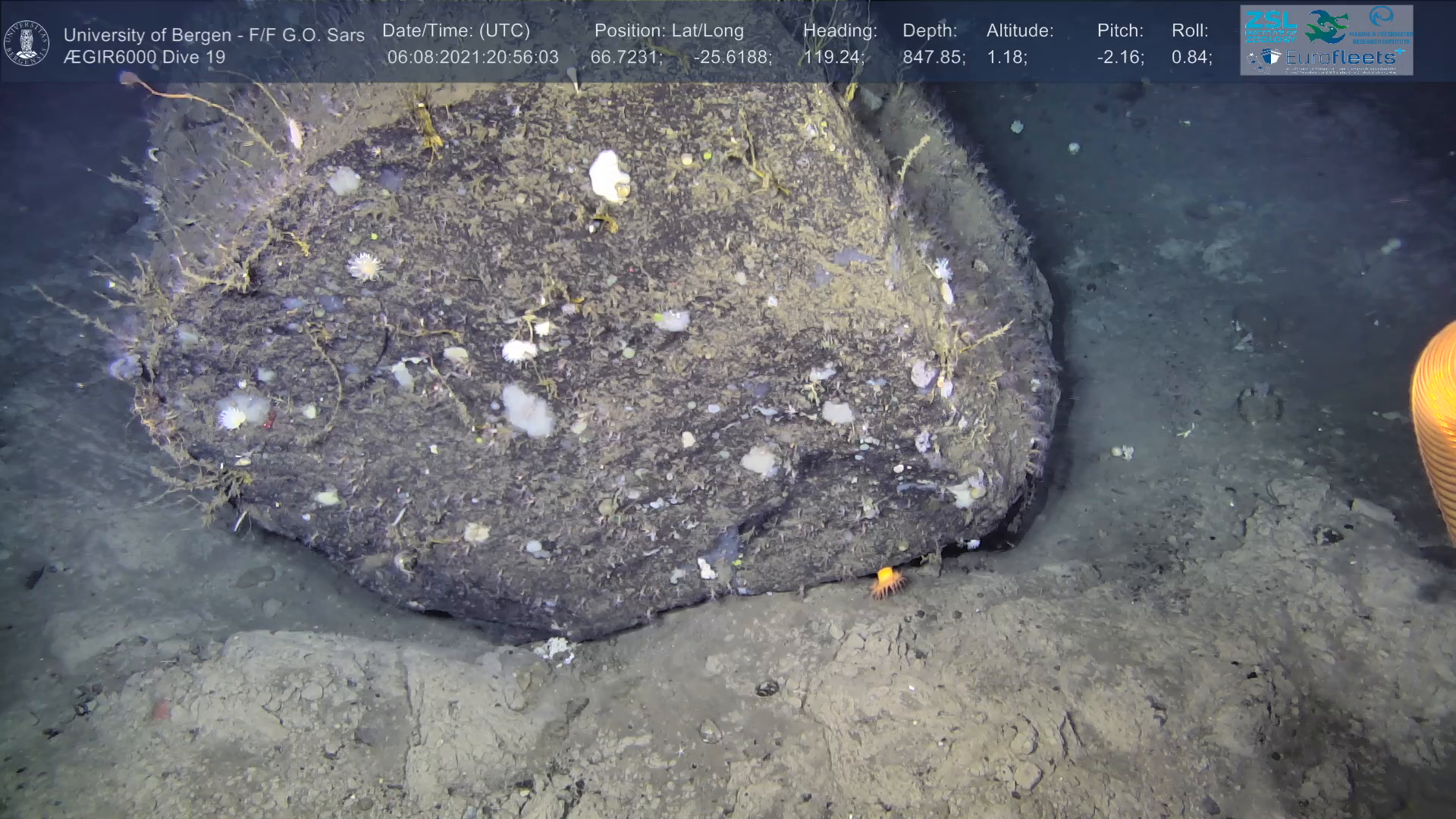Click the ÆGIR6000 Dive 19 text

(144, 58)
